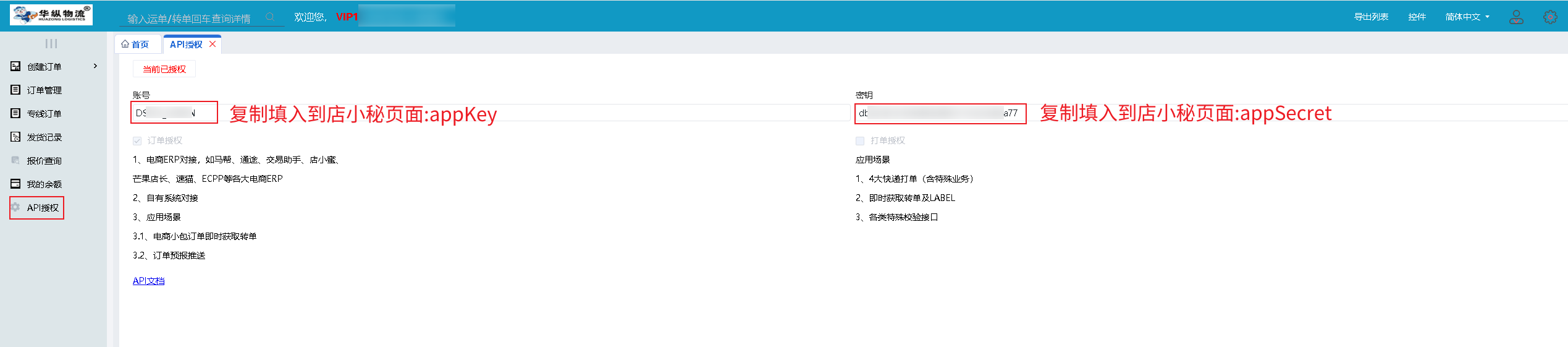Click the waybill search input box

coord(192,19)
